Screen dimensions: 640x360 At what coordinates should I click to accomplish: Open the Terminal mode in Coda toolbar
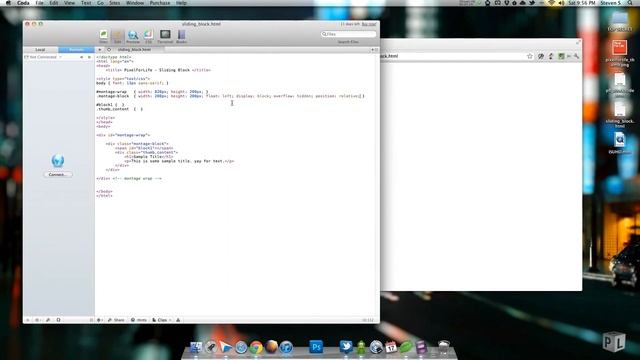pos(165,36)
